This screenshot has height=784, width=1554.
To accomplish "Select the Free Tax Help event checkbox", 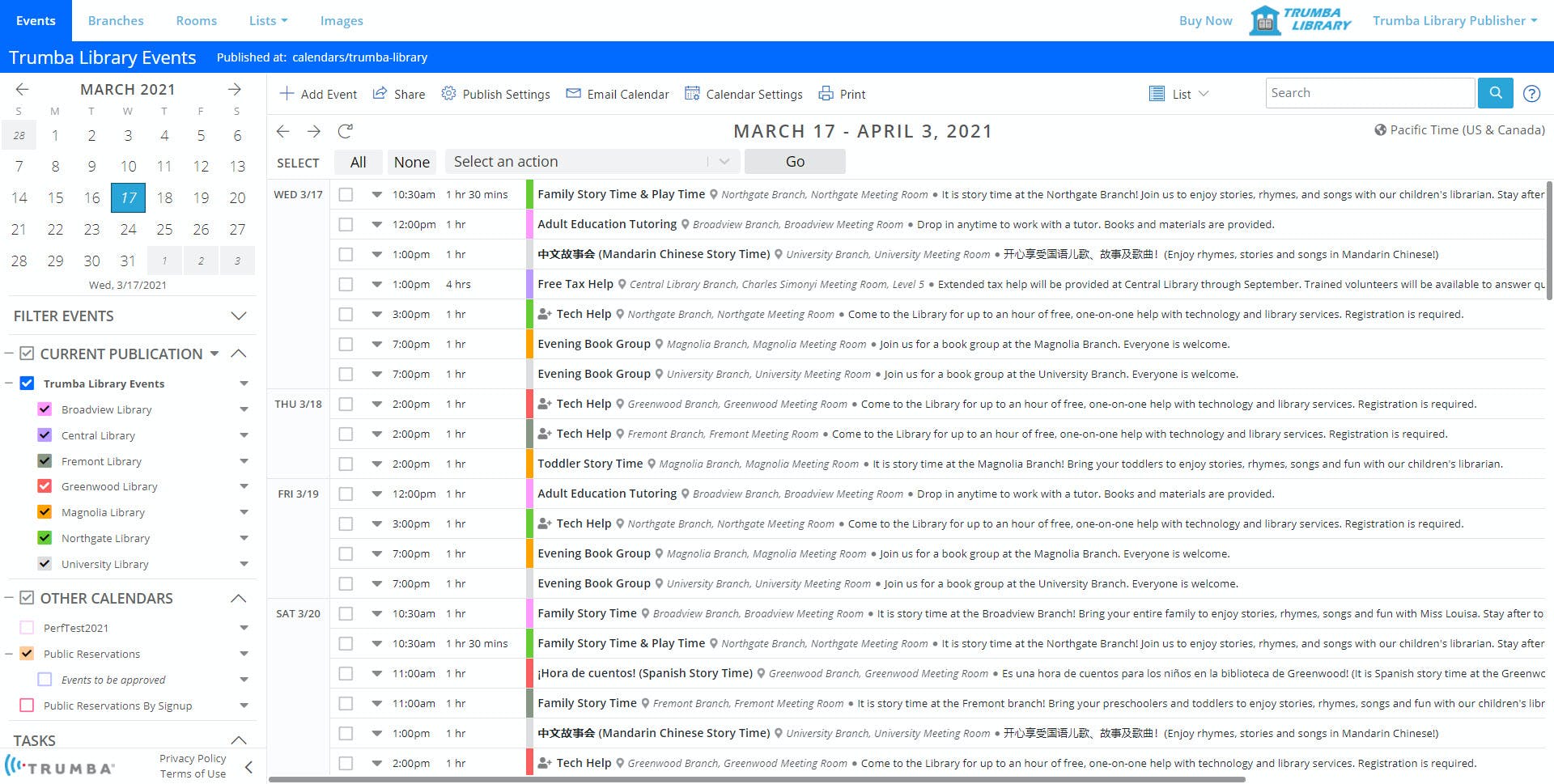I will pos(346,284).
